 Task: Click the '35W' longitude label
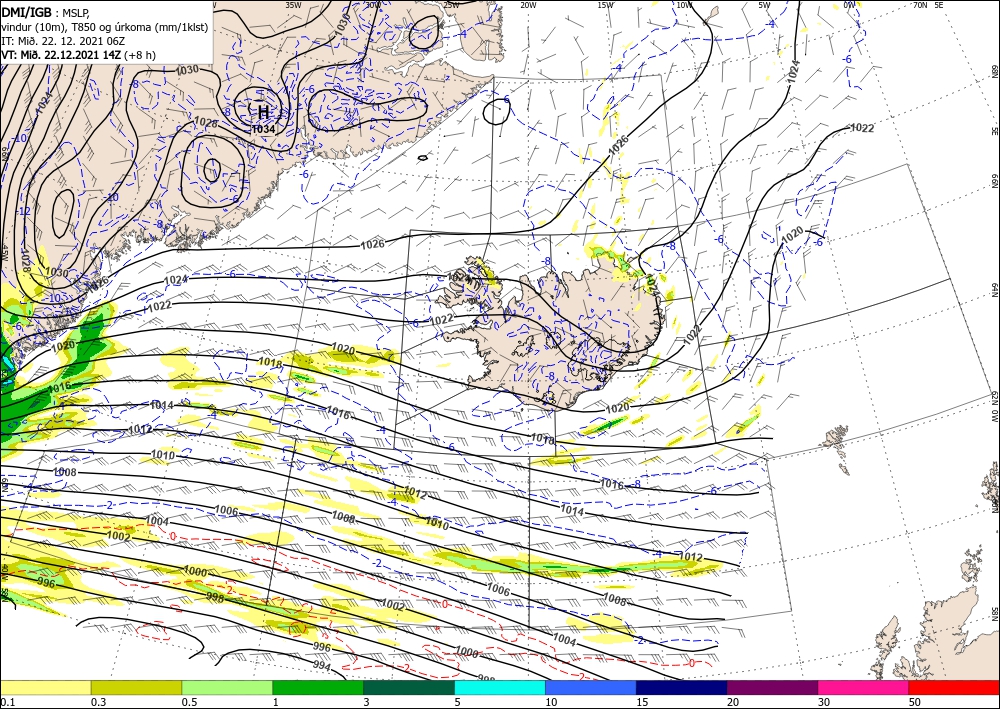tap(293, 4)
